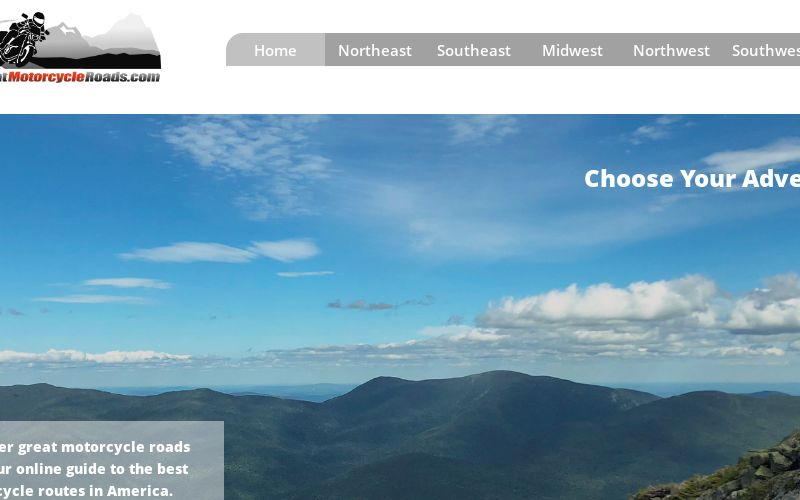Click the 'routes in America' text line
The image size is (800, 500).
point(86,490)
